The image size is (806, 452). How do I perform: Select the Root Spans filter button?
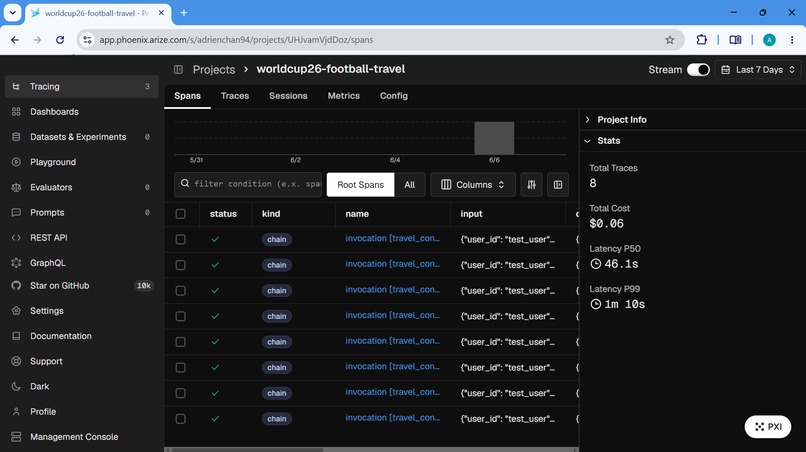pyautogui.click(x=360, y=185)
